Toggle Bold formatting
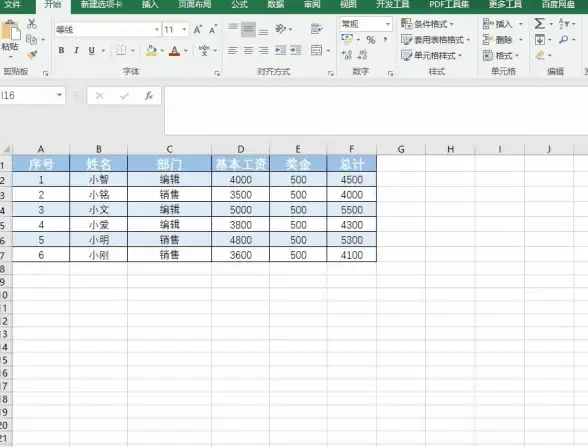Viewport: 588px width, 447px height. click(61, 50)
